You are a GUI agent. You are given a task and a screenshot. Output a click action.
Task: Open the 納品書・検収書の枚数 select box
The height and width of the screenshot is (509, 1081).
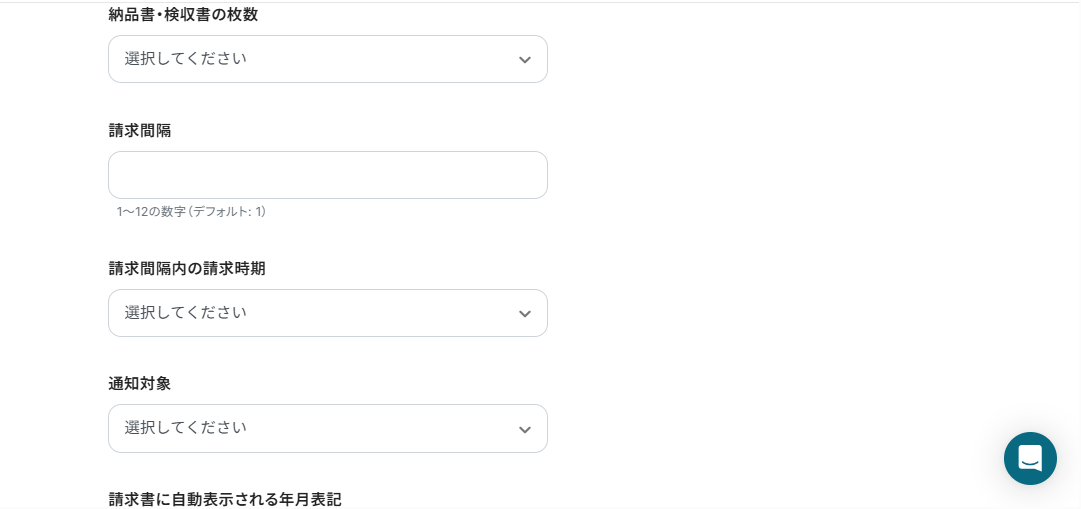click(327, 59)
